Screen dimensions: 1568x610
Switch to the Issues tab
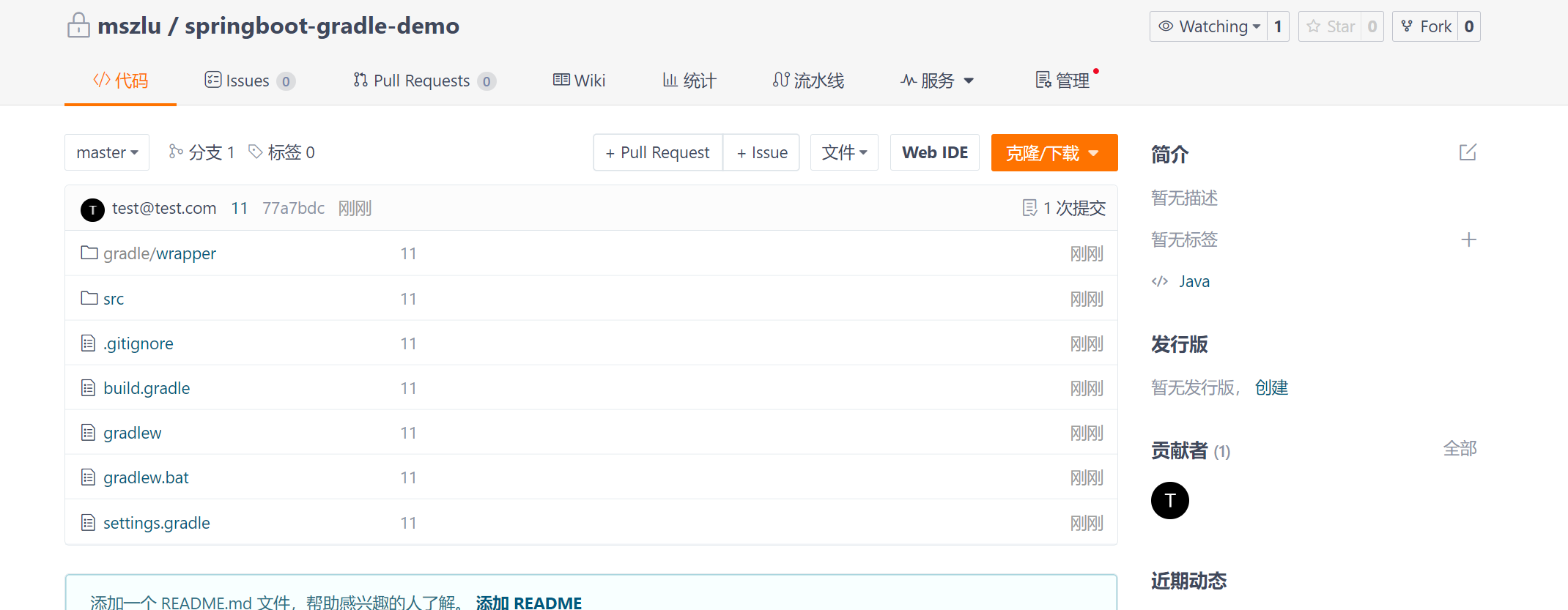(249, 81)
